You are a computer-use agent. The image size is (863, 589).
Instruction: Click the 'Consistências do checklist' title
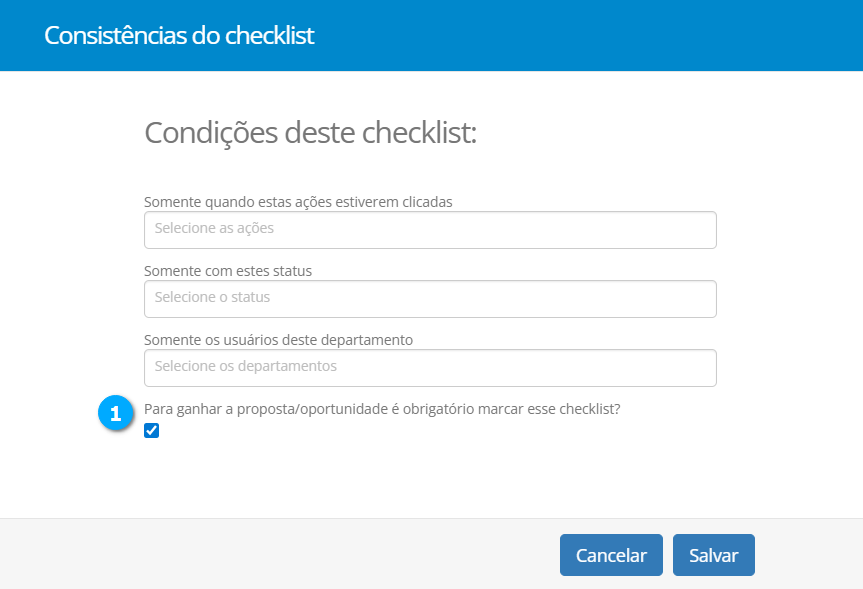[x=179, y=36]
